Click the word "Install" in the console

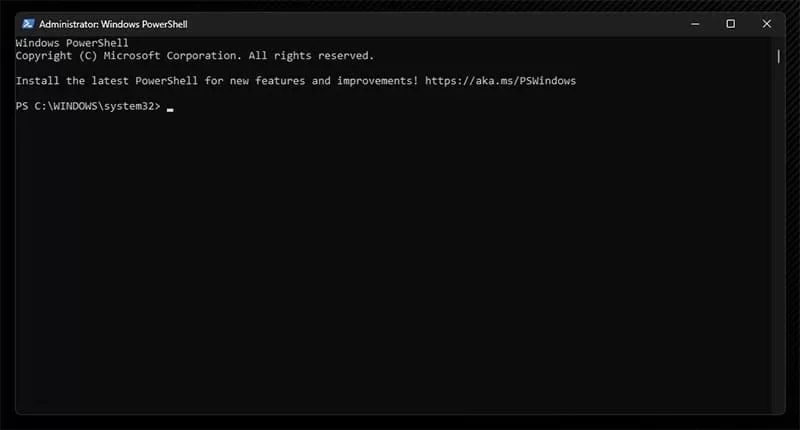(x=38, y=81)
